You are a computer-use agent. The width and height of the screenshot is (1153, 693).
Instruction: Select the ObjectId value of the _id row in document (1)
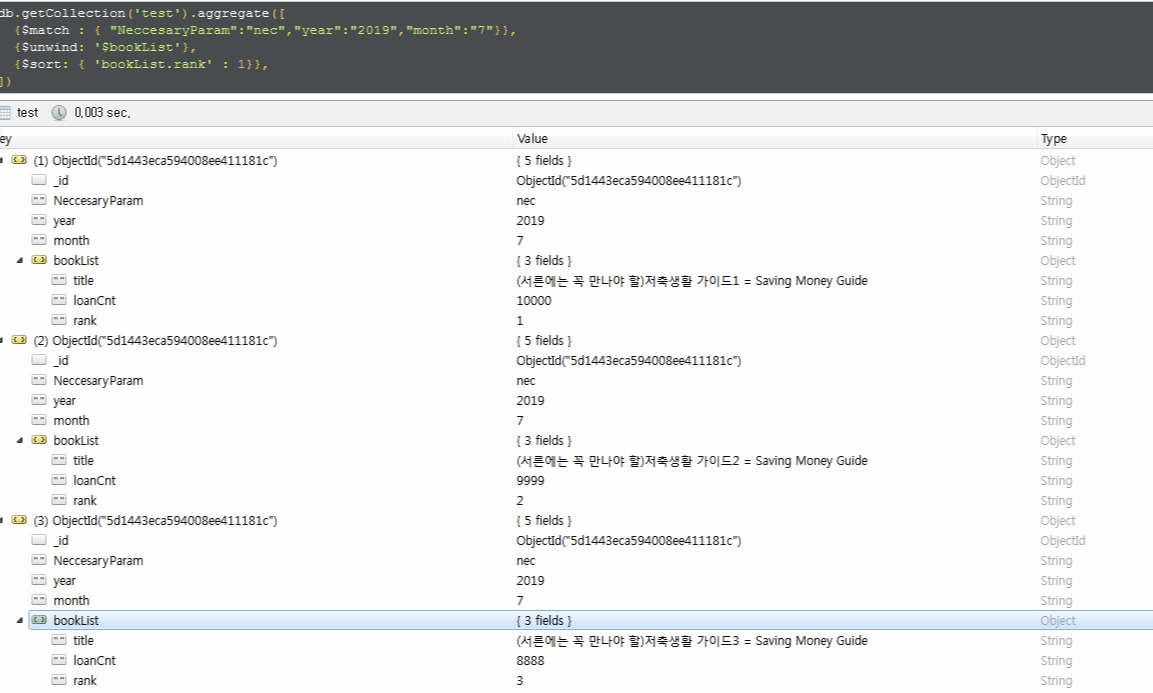[x=629, y=180]
